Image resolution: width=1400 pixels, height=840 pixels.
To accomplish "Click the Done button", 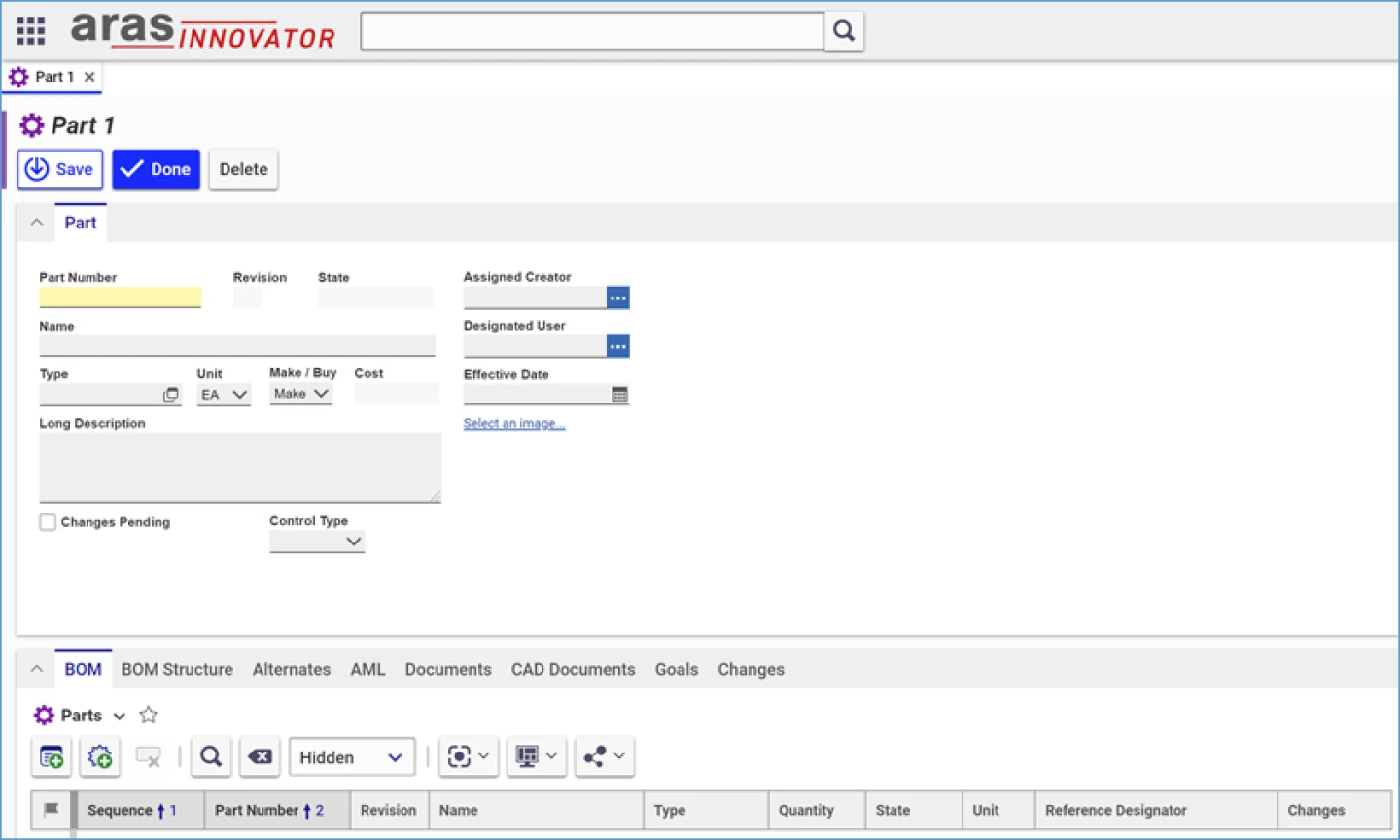I will pyautogui.click(x=156, y=169).
